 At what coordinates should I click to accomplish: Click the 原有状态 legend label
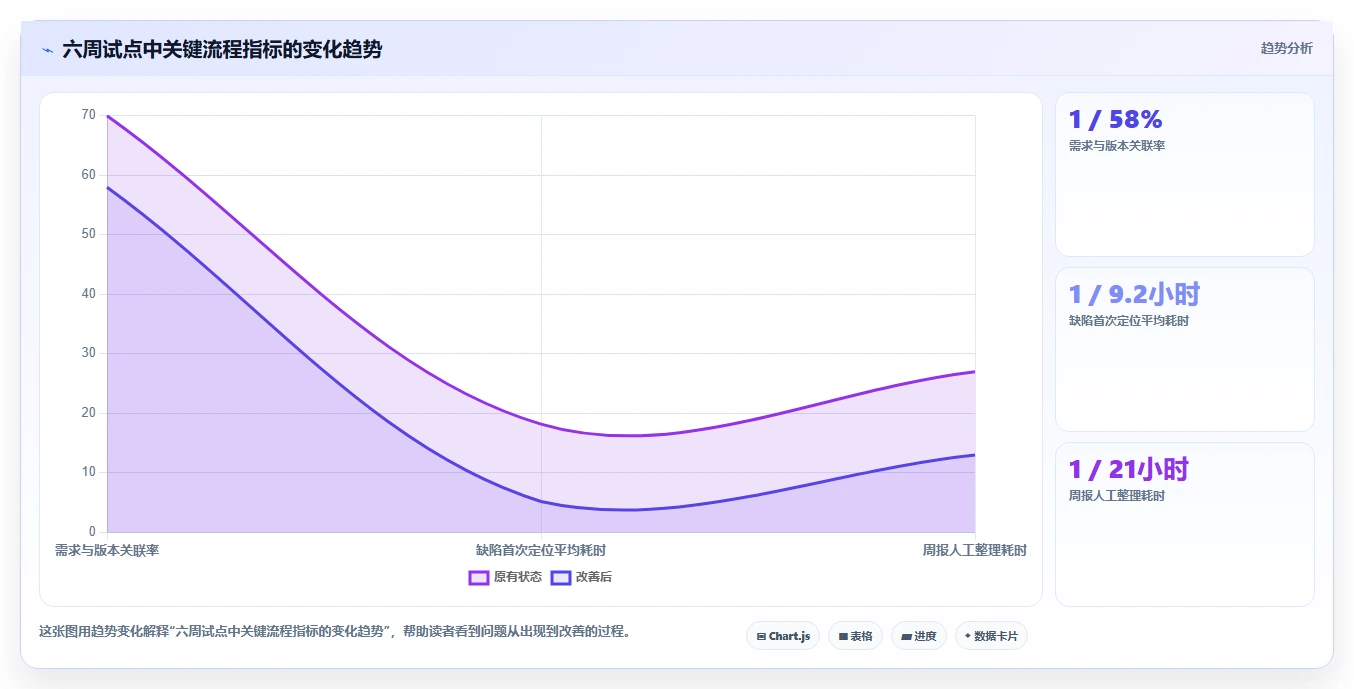click(x=518, y=577)
